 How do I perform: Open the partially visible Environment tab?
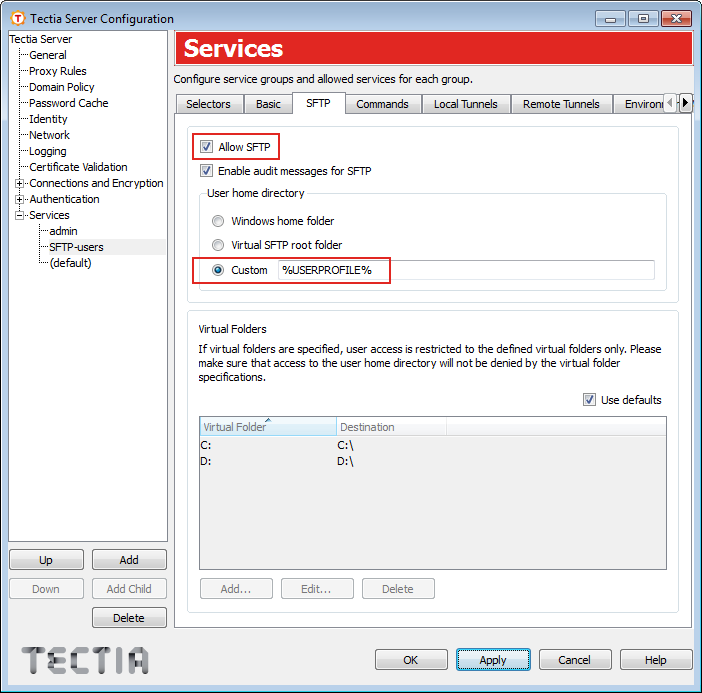coord(639,104)
